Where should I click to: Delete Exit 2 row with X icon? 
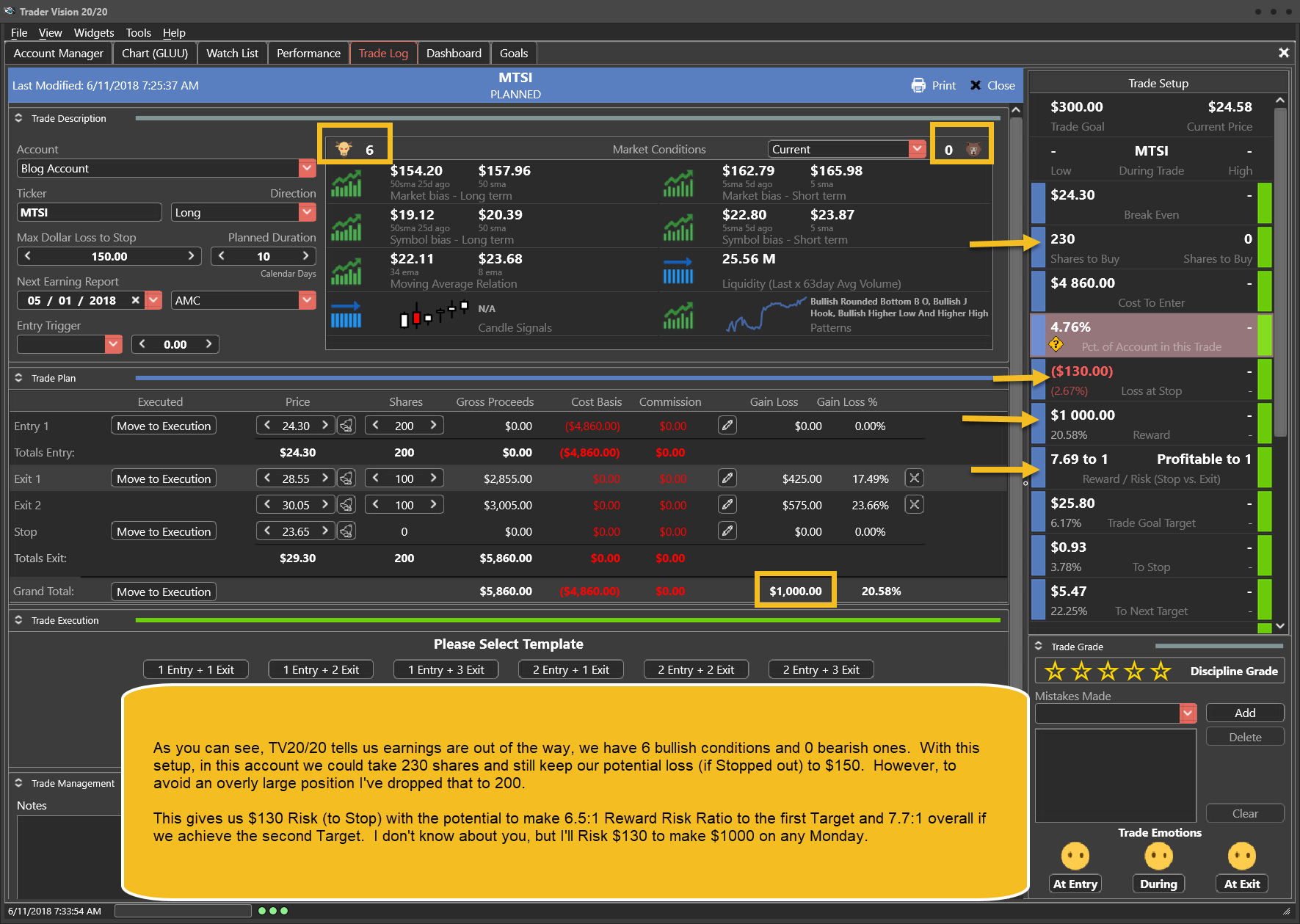click(914, 505)
